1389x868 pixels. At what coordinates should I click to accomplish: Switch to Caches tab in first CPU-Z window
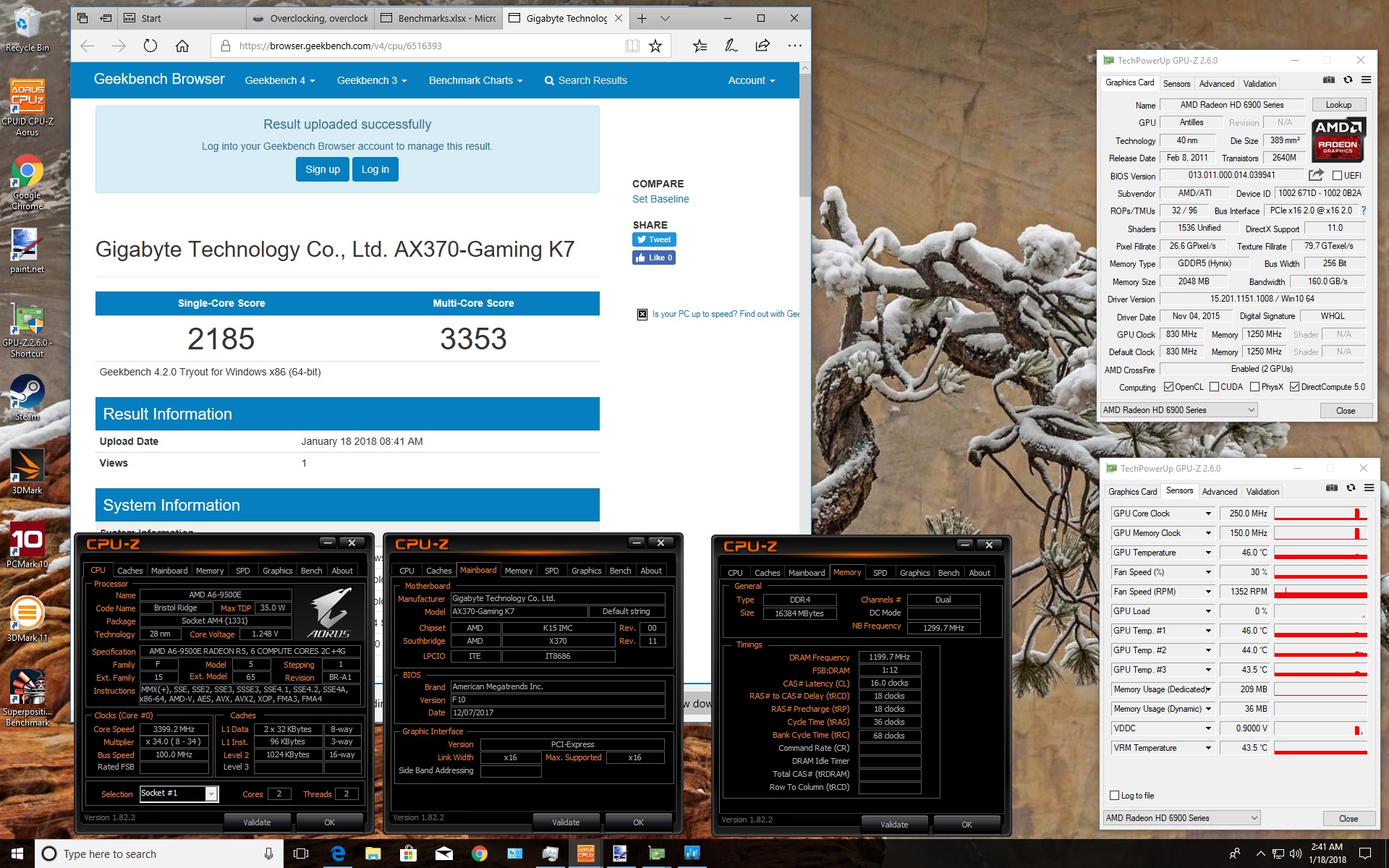130,571
